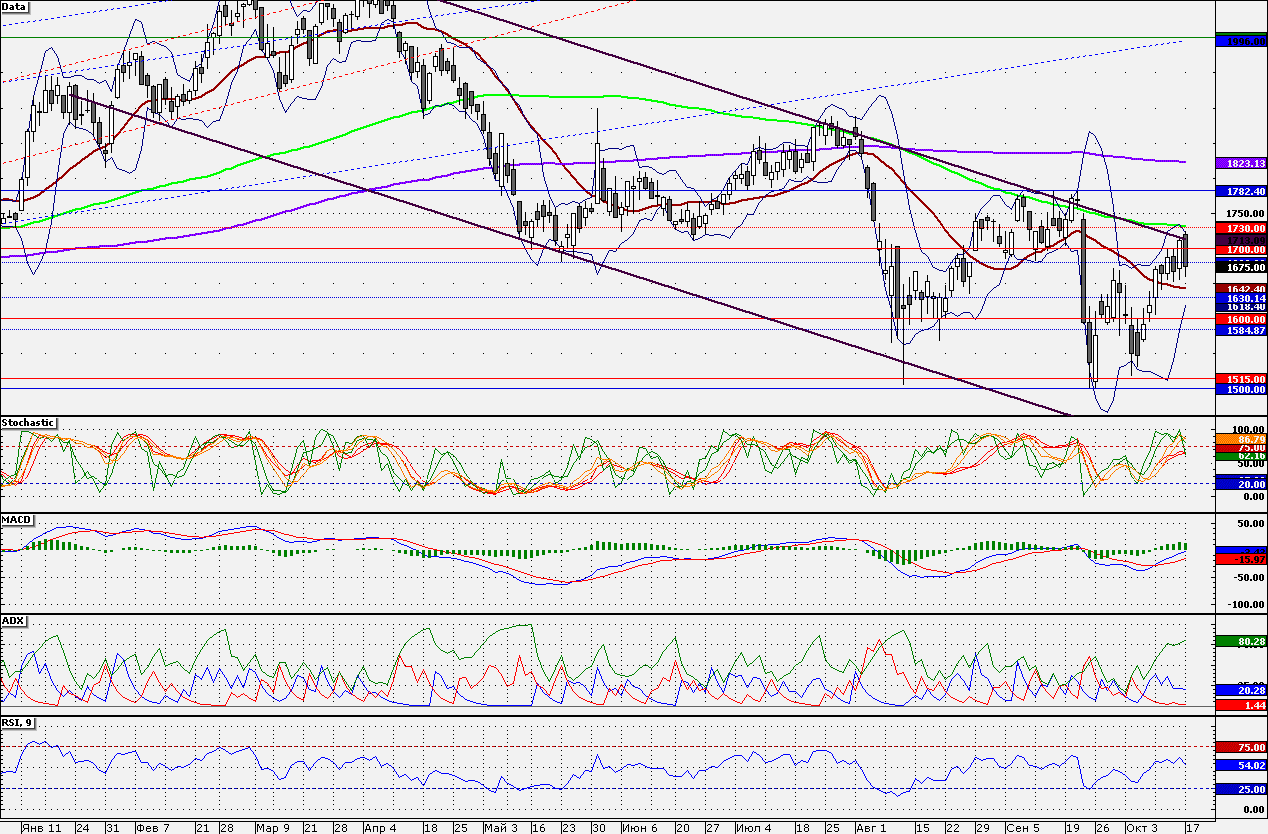
Task: Select the red 75.00 RSI level tag
Action: tap(1240, 747)
